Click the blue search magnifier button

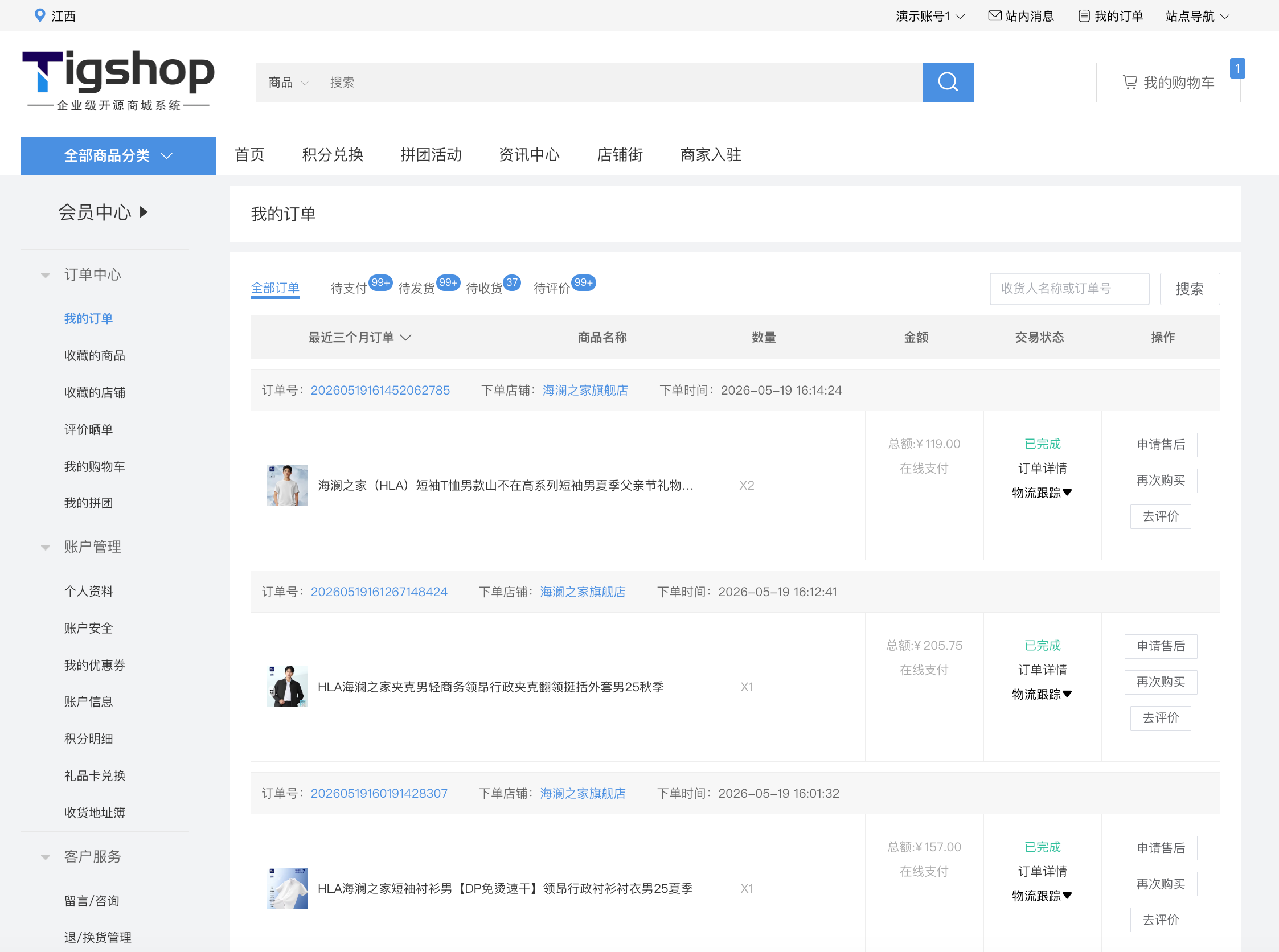click(x=948, y=83)
